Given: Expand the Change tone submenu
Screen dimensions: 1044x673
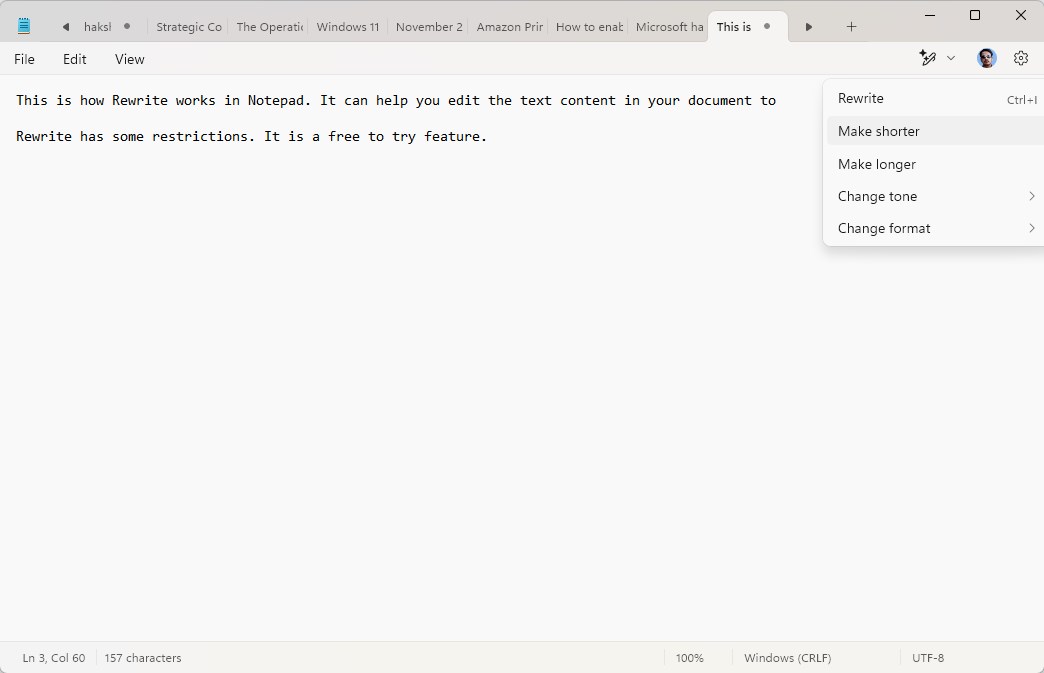Looking at the screenshot, I should [935, 196].
